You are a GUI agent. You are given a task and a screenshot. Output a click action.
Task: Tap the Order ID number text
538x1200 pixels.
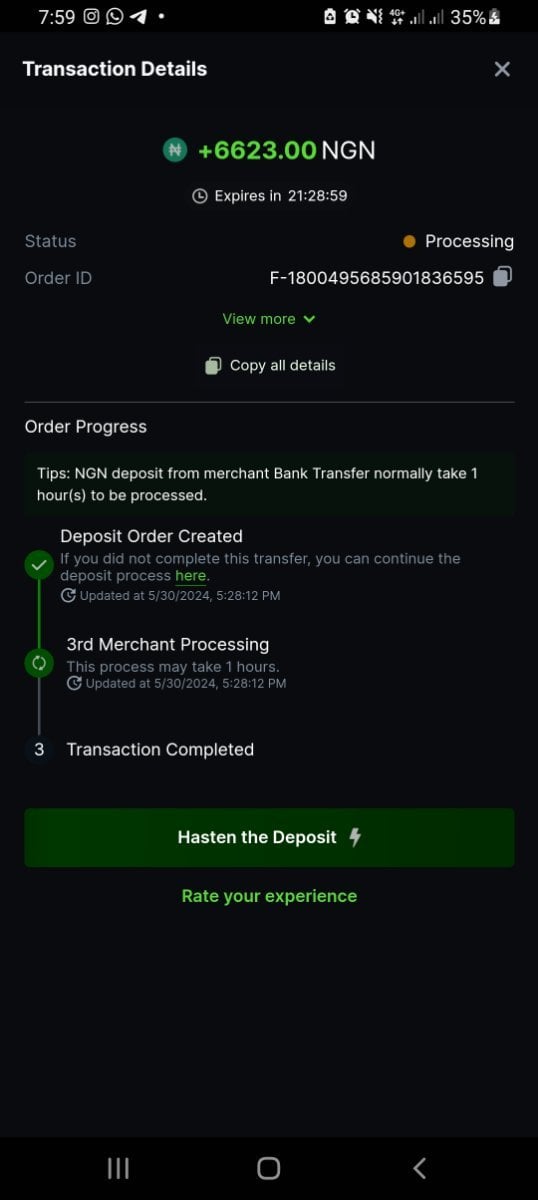pyautogui.click(x=377, y=278)
